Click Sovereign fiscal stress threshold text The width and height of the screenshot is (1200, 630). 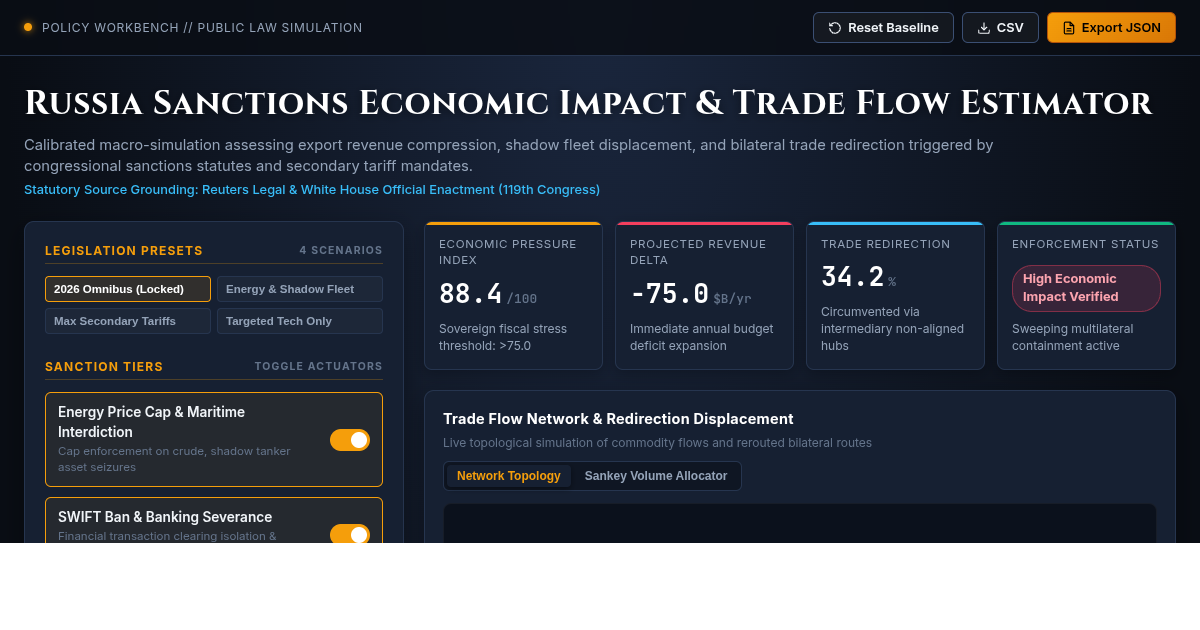503,337
